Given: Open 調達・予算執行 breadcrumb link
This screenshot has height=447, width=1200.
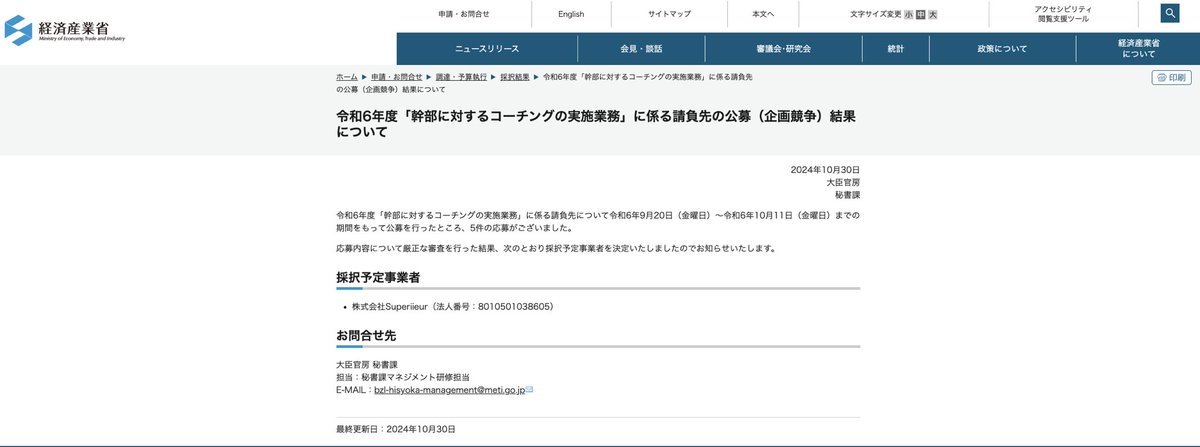Looking at the screenshot, I should (461, 77).
